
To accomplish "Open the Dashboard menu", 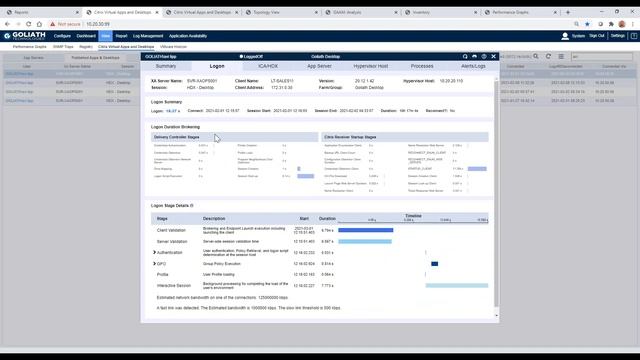I will [x=86, y=36].
